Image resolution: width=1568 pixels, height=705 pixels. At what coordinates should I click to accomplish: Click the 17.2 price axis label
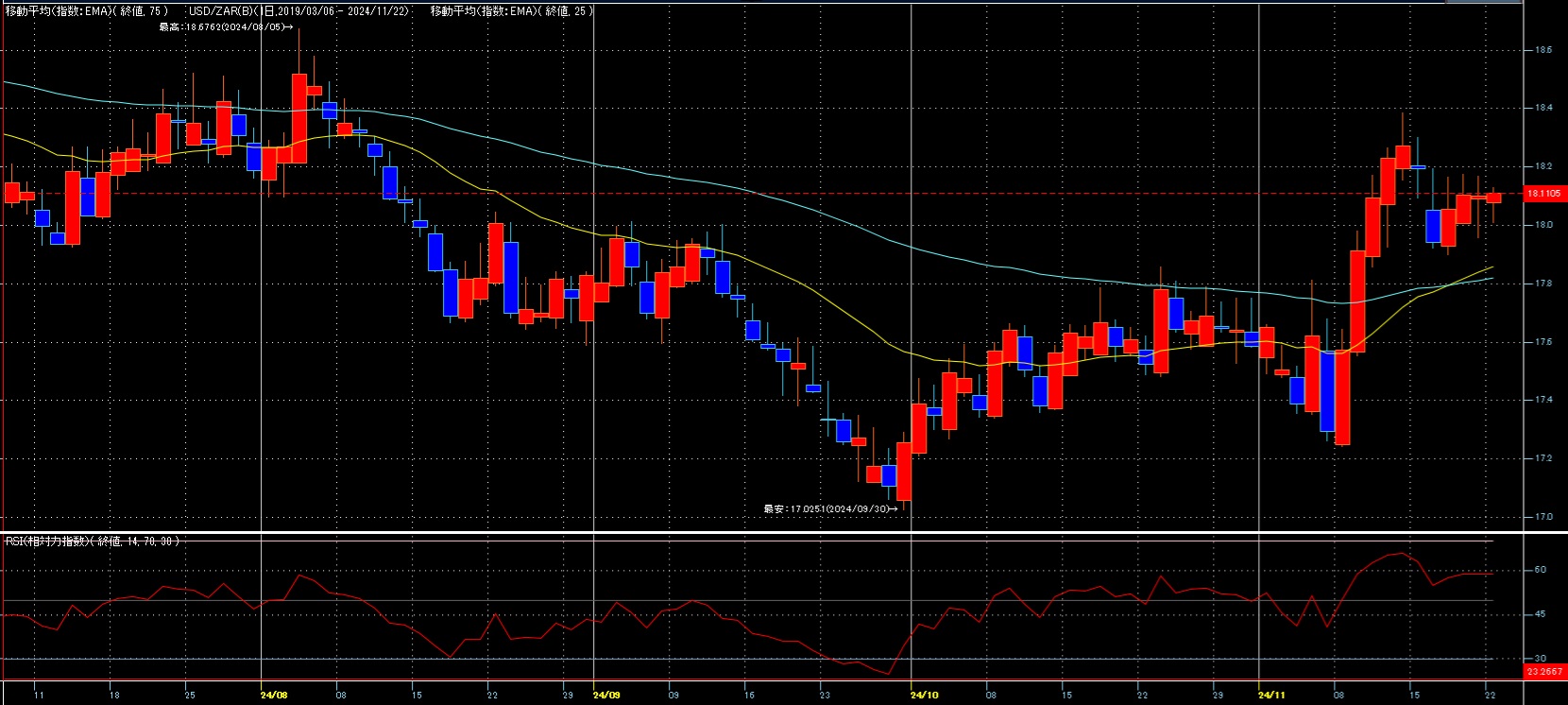(x=1542, y=458)
